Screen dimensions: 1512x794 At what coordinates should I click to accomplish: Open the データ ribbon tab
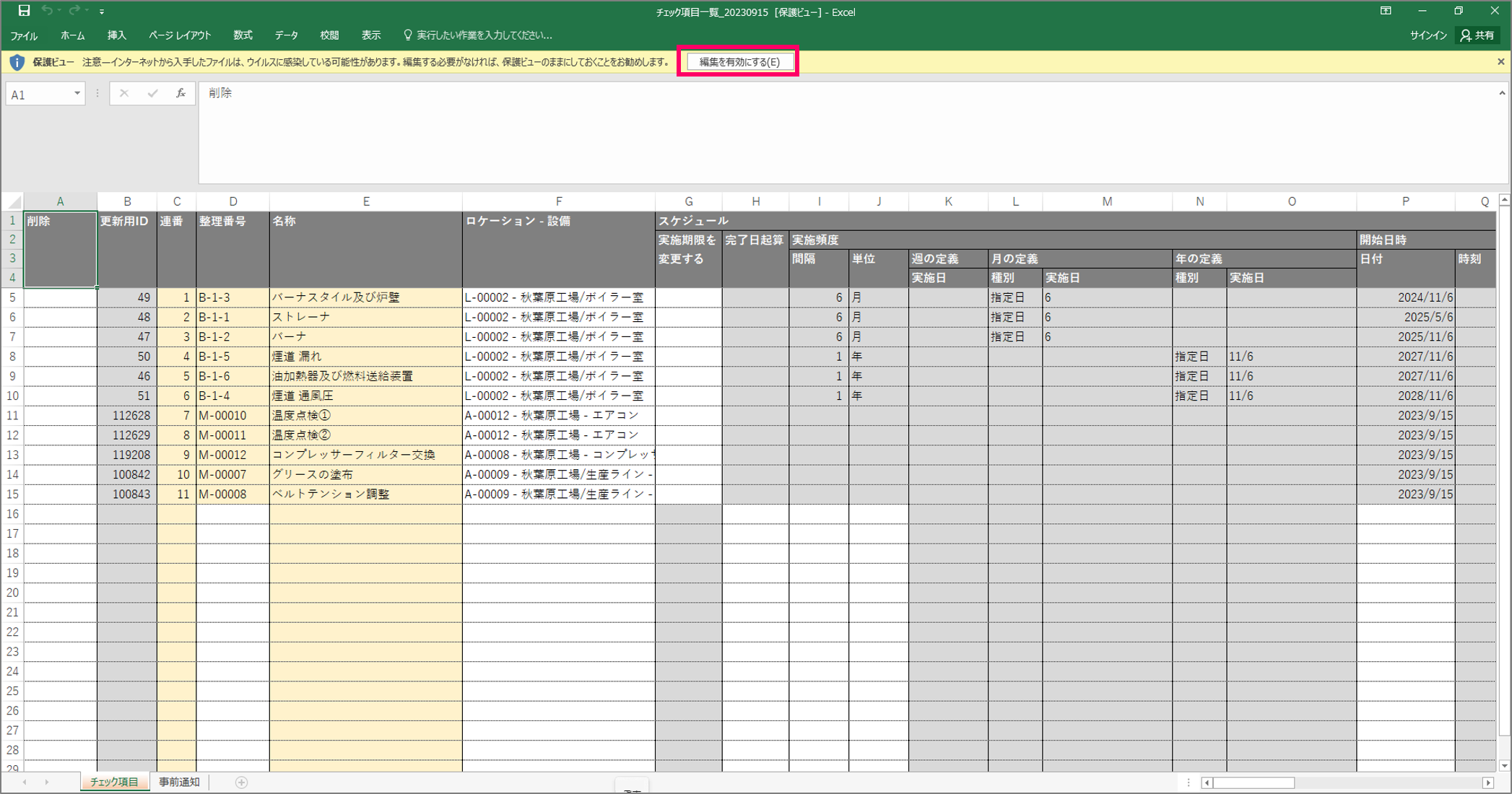(286, 35)
